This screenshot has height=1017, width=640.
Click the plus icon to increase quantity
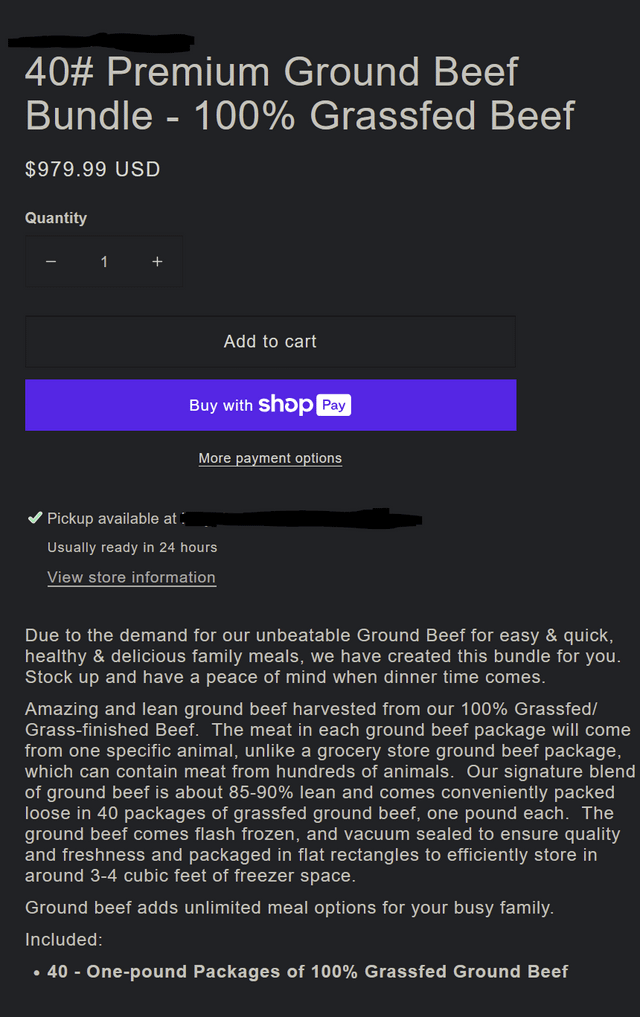(x=157, y=262)
